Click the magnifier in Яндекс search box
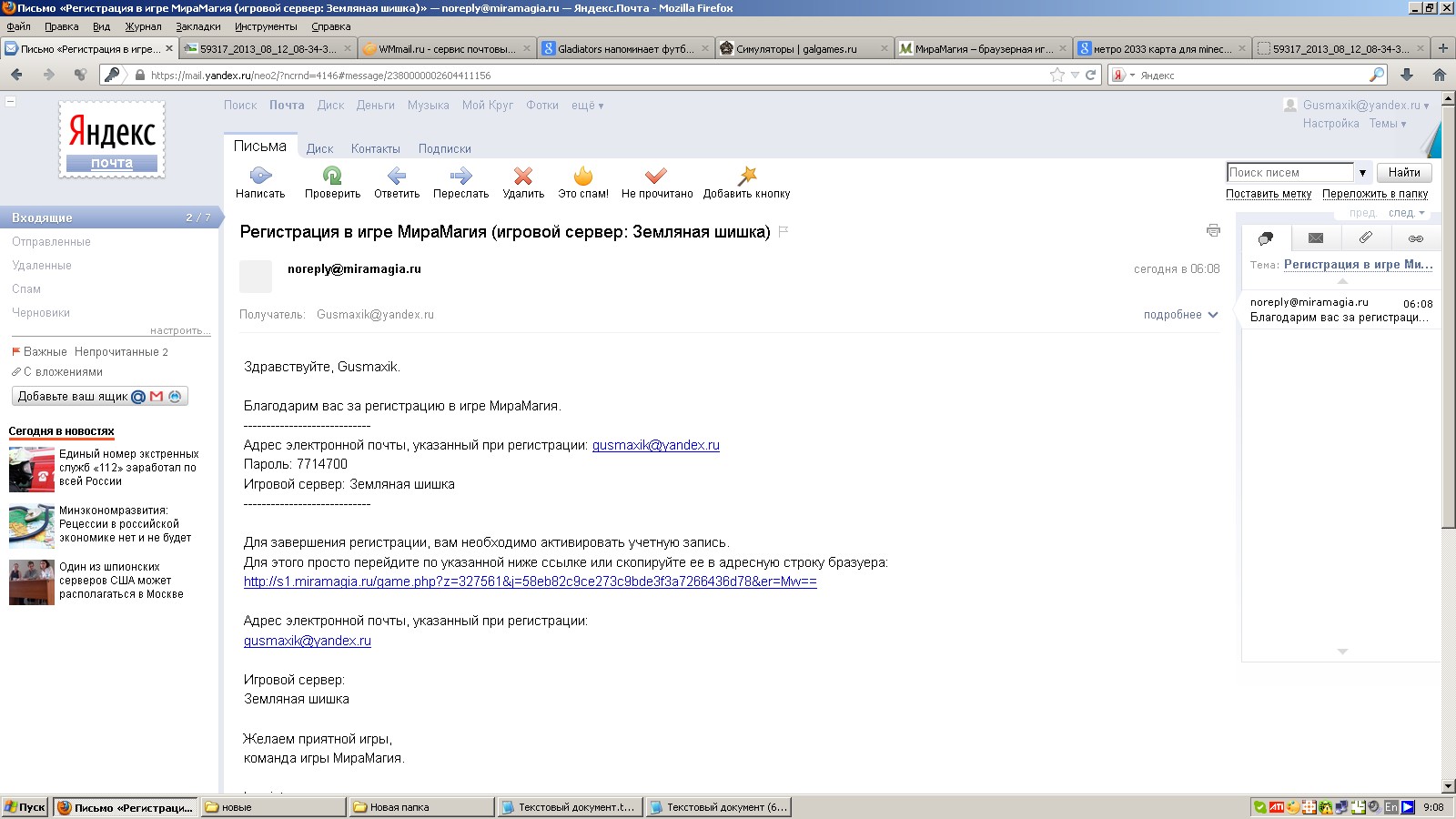The width and height of the screenshot is (1456, 819). tap(1377, 75)
